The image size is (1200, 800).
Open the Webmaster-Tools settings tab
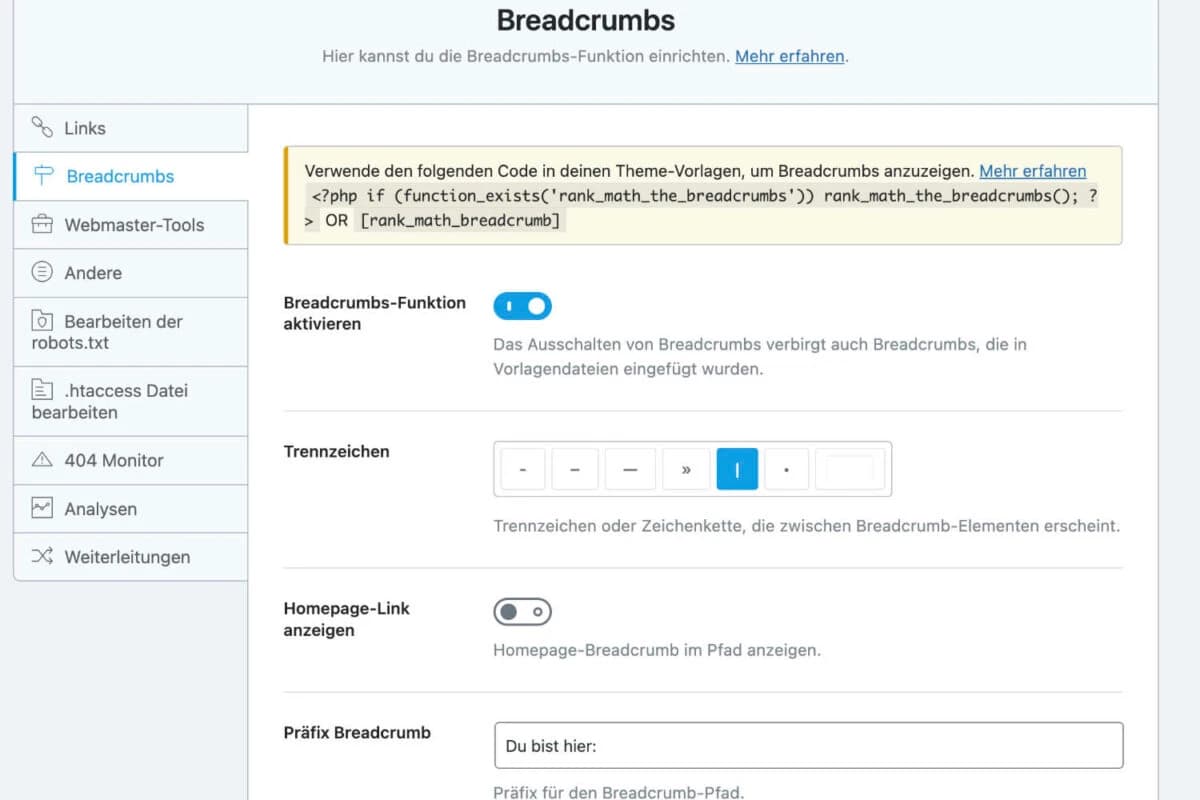[x=134, y=225]
